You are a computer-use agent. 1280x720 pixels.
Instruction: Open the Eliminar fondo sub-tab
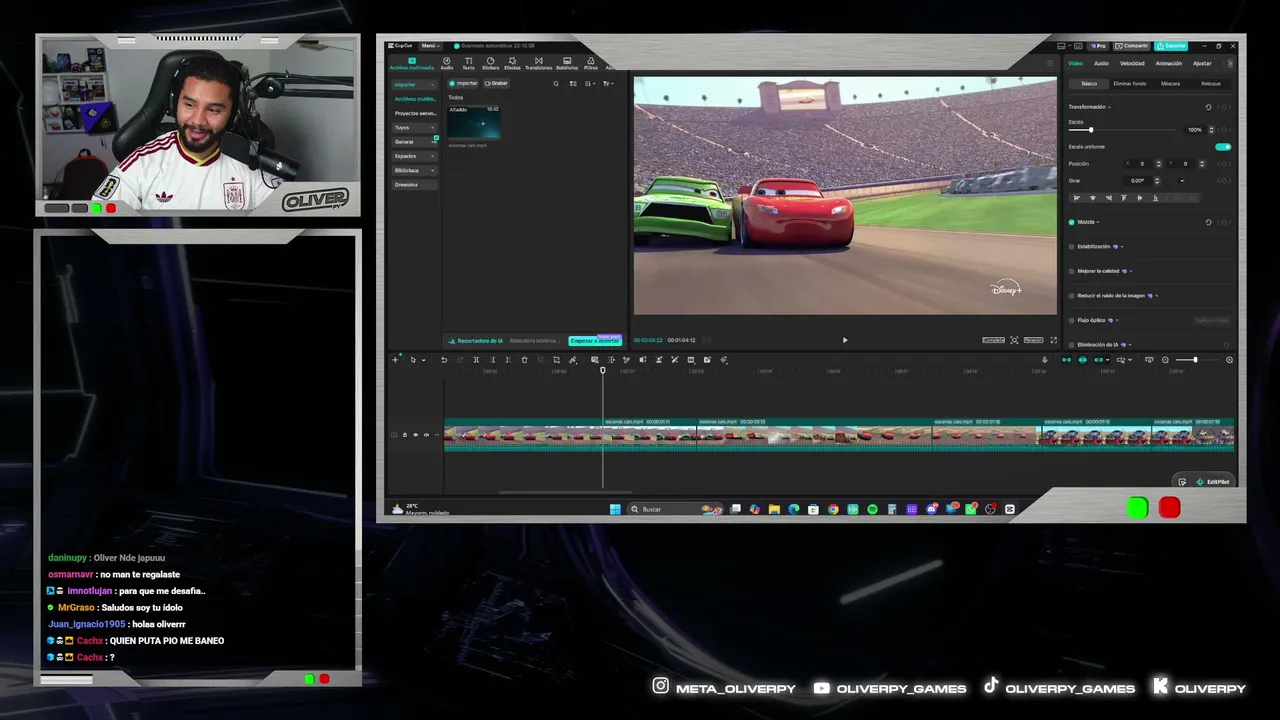click(x=1130, y=84)
